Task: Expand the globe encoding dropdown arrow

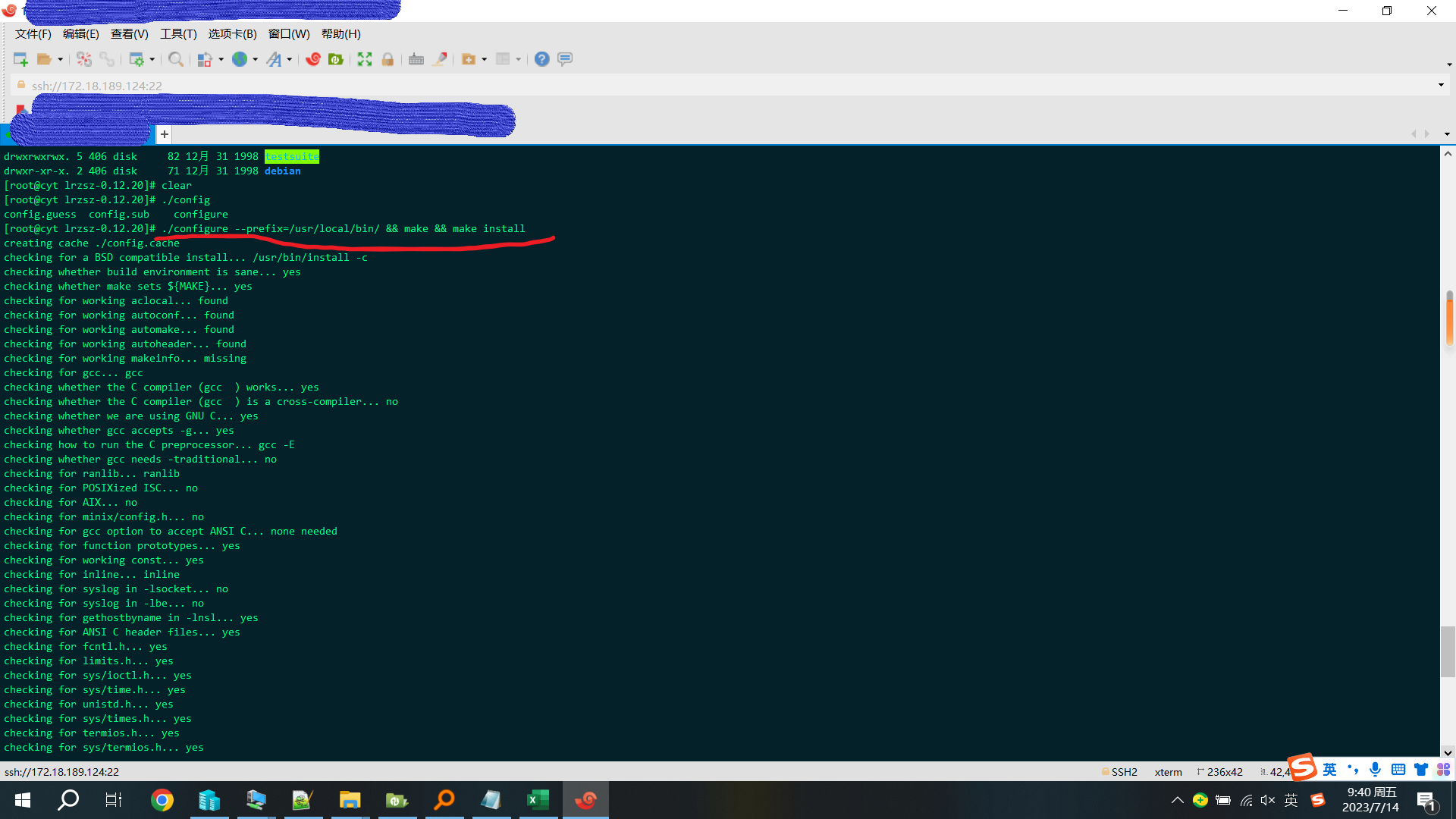Action: (255, 59)
